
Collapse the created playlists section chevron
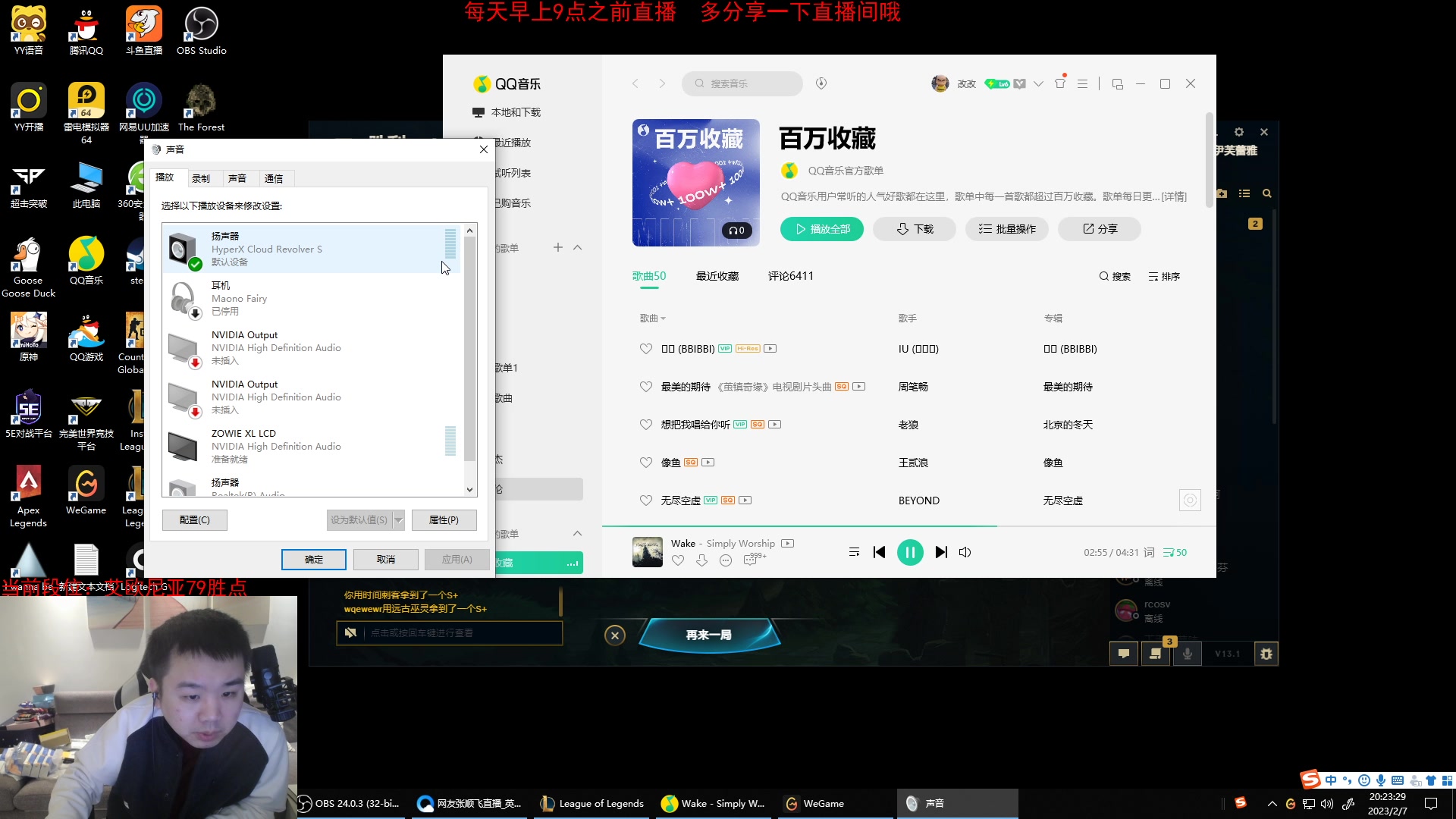tap(578, 247)
